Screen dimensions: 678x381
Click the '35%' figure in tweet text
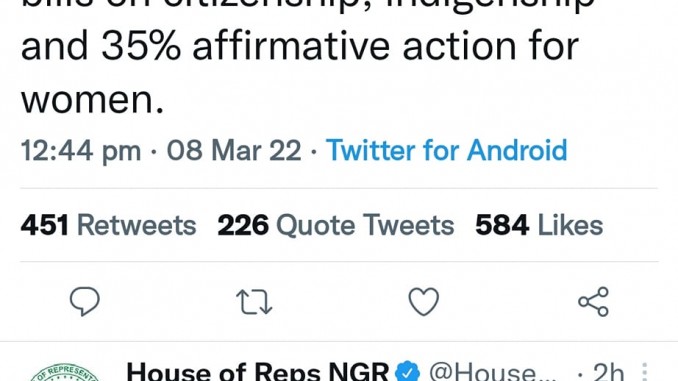pos(141,46)
